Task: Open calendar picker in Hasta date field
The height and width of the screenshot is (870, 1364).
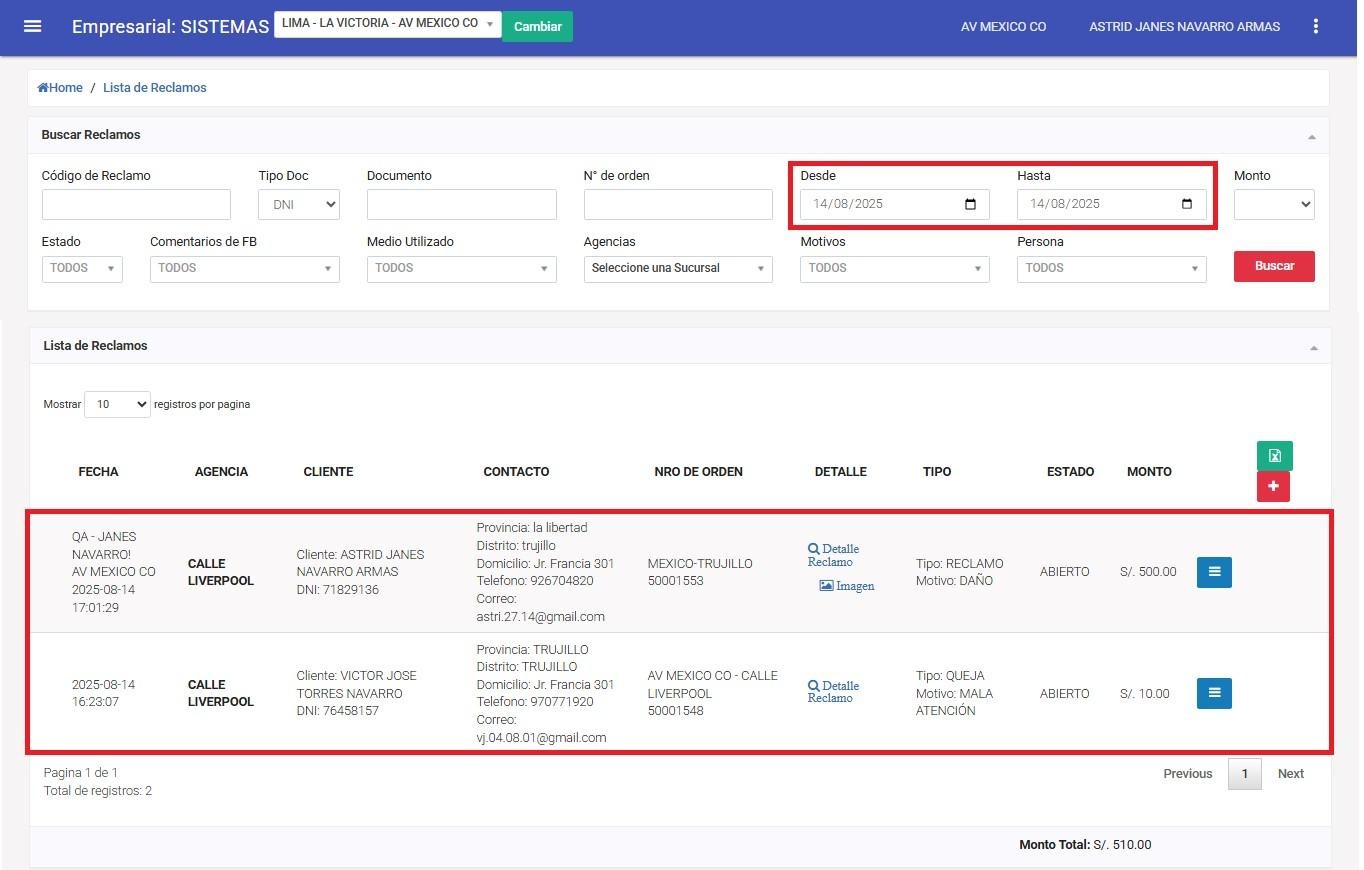Action: (x=1187, y=204)
